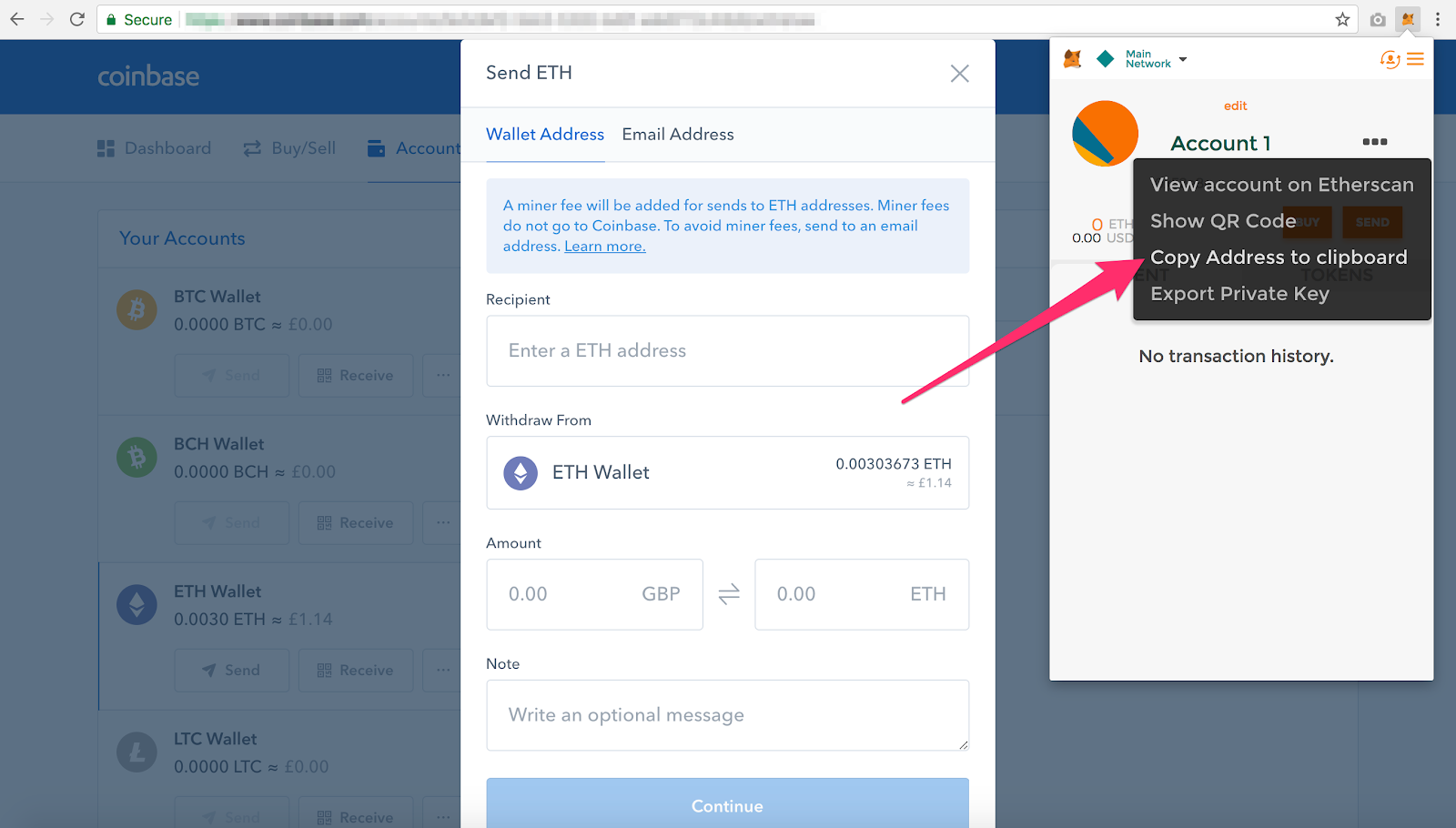Choose Copy Address to clipboard
Viewport: 1456px width, 828px height.
[1279, 257]
